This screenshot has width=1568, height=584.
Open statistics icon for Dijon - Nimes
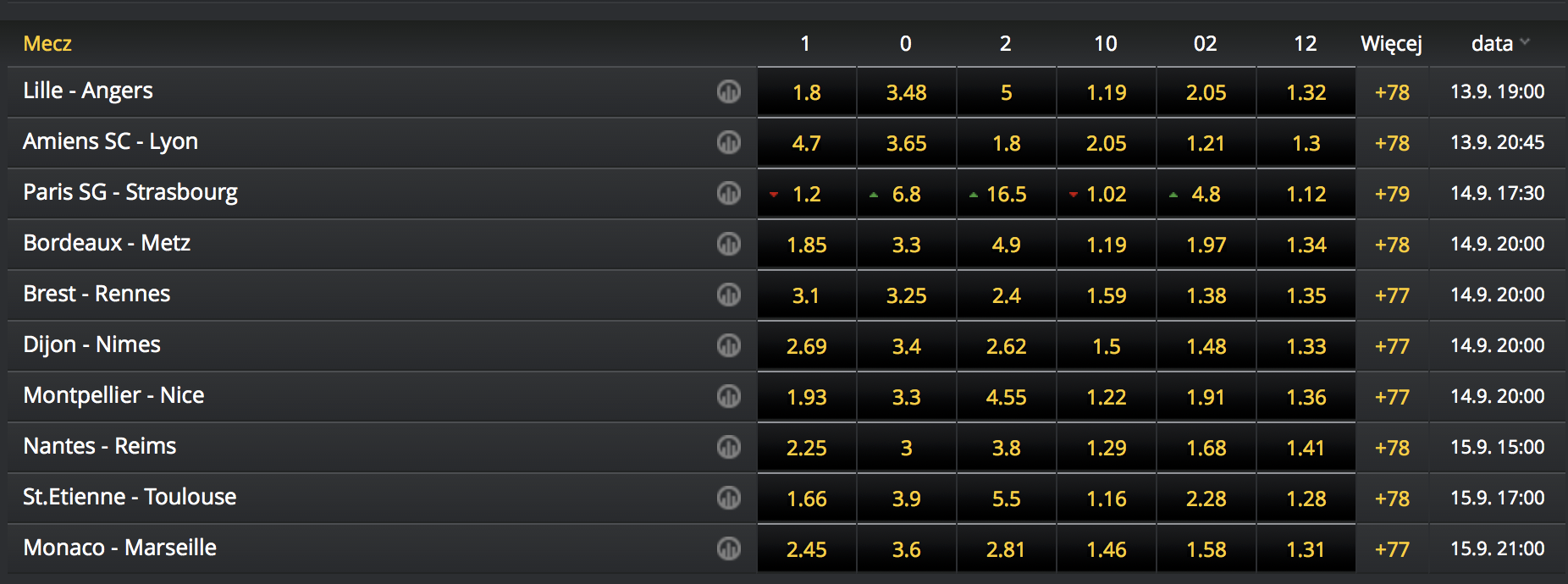pos(729,345)
